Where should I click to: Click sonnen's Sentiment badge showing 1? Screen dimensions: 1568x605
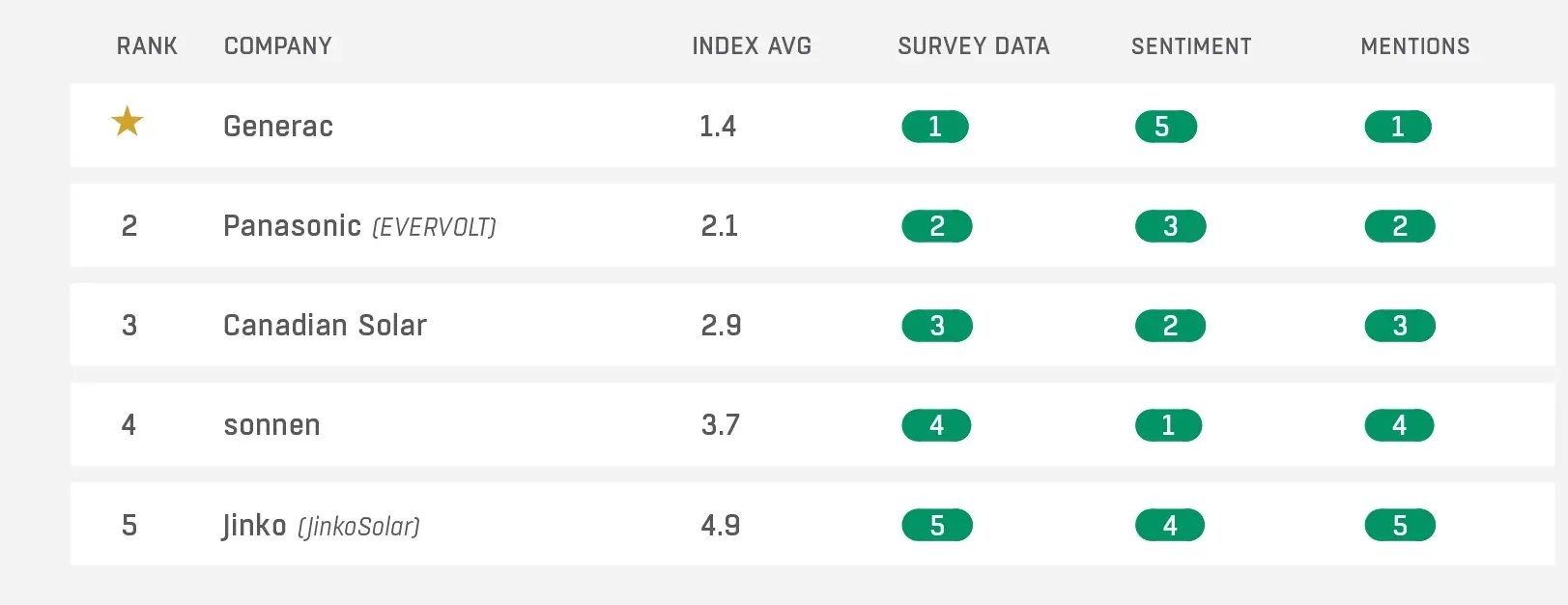click(x=1168, y=425)
